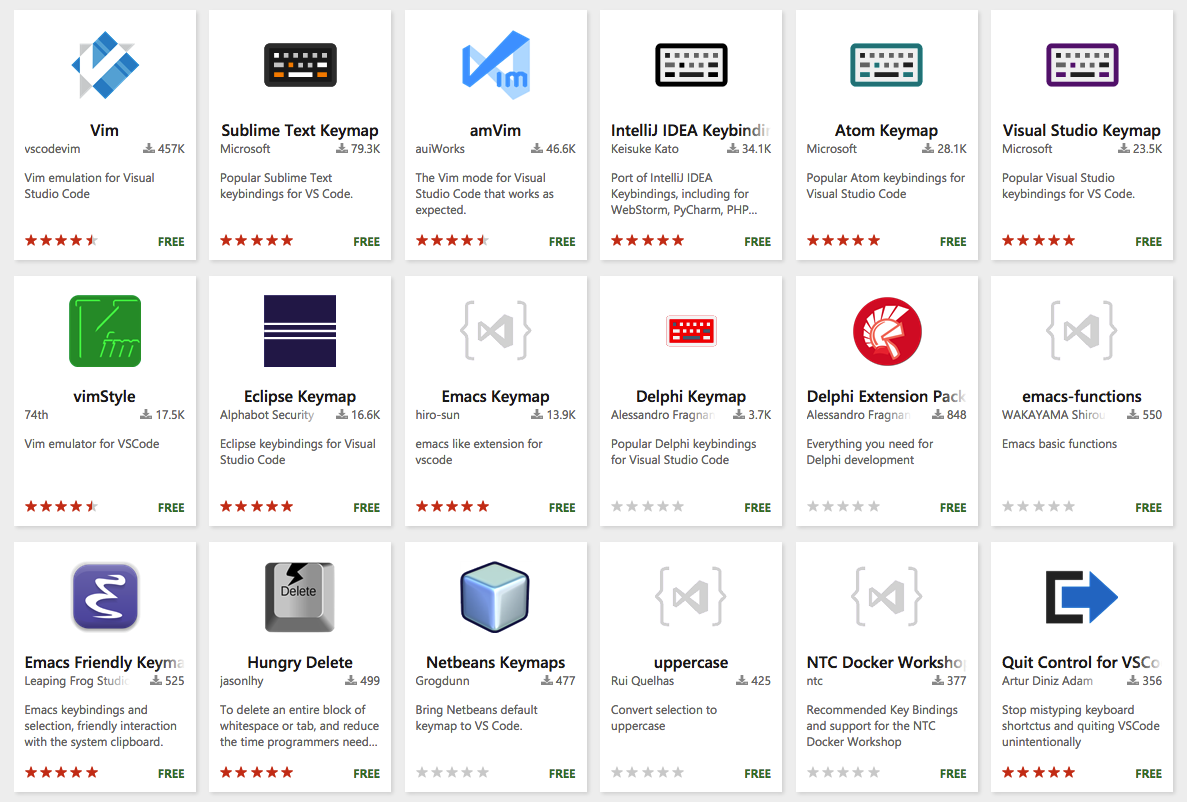Click the Netbeans Keymaps title
Viewport: 1187px width, 802px height.
(x=496, y=662)
